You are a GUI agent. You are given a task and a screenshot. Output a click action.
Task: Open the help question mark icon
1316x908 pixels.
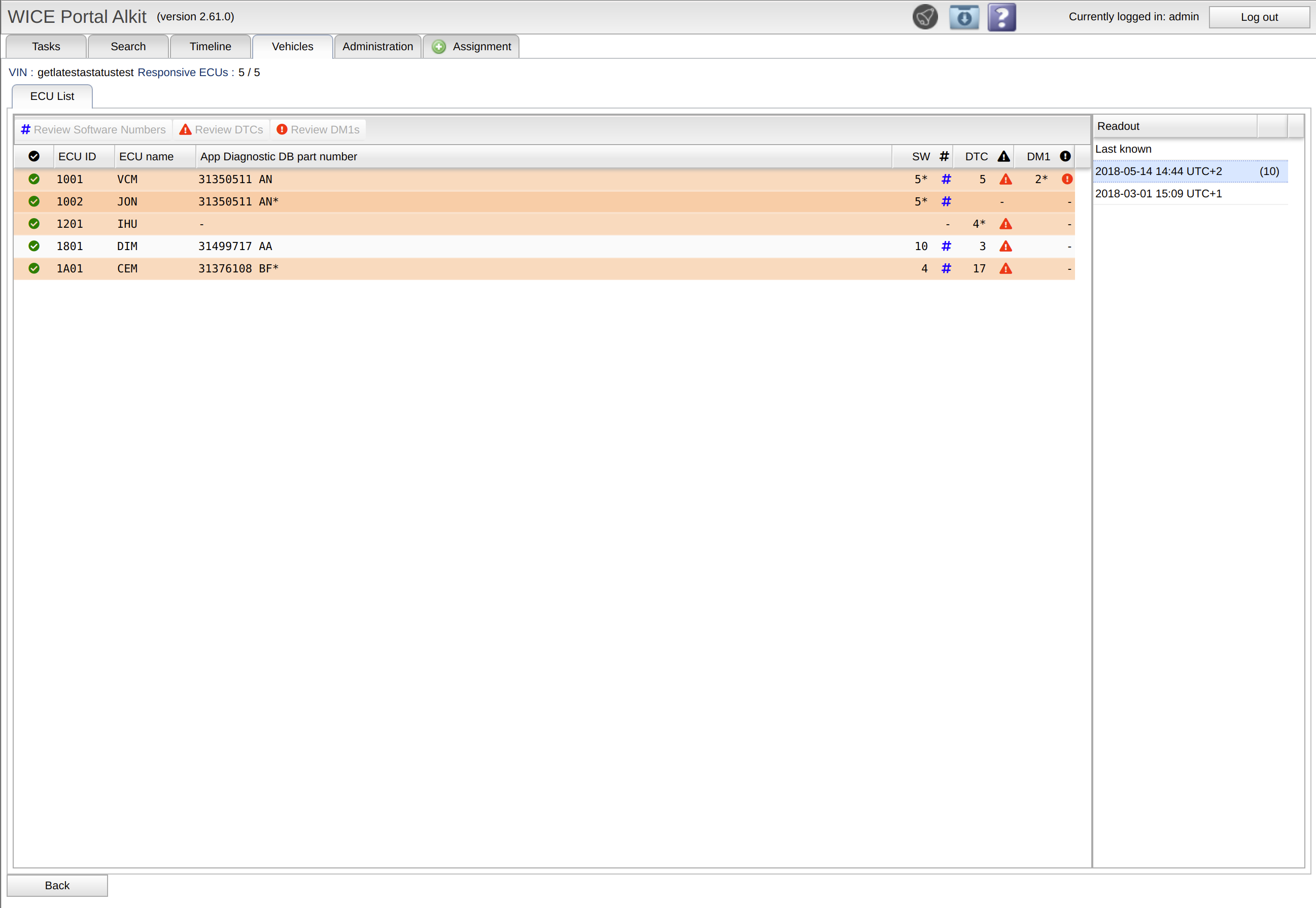point(1001,17)
